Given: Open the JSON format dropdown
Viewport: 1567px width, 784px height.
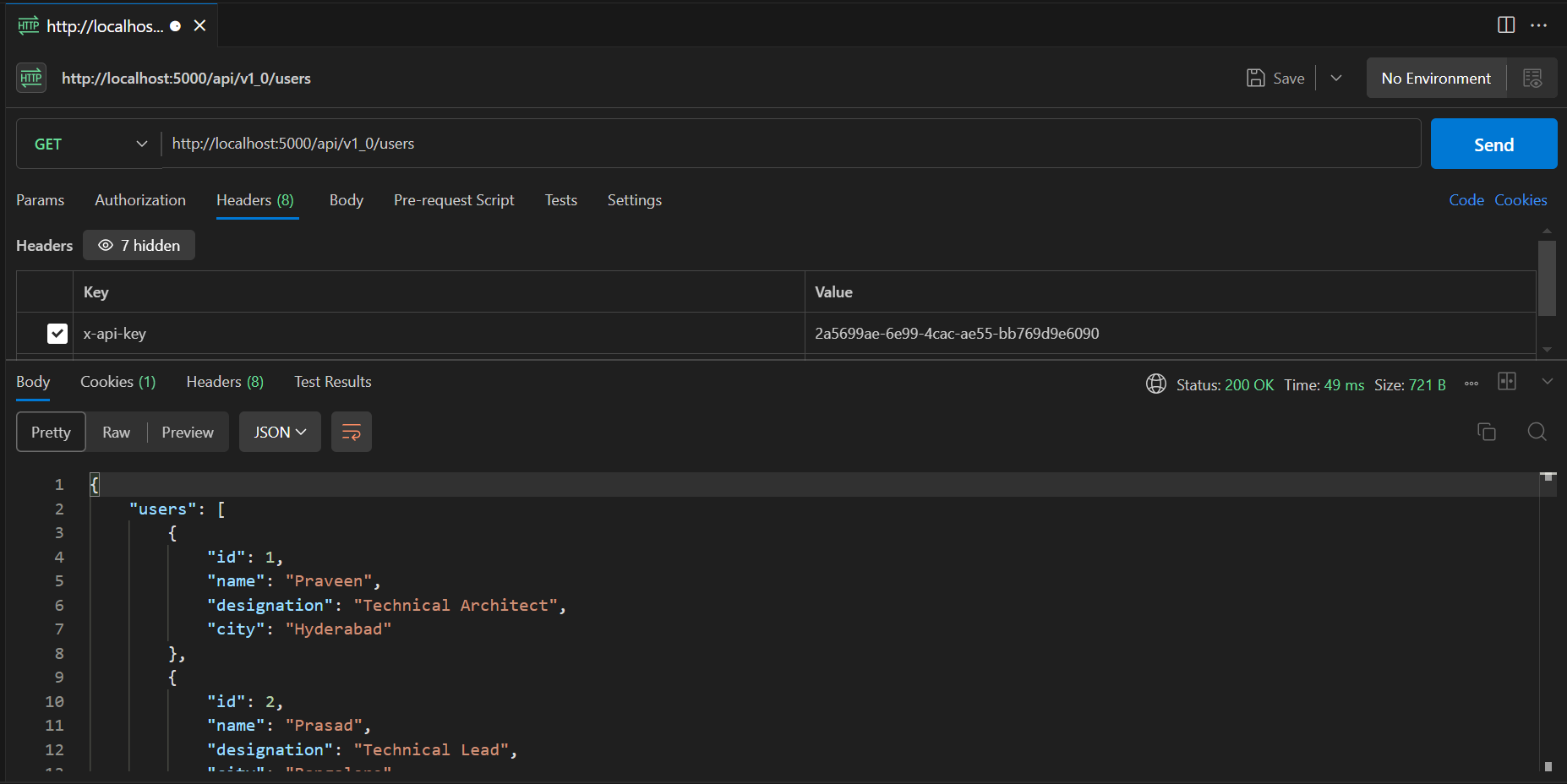Looking at the screenshot, I should 280,433.
